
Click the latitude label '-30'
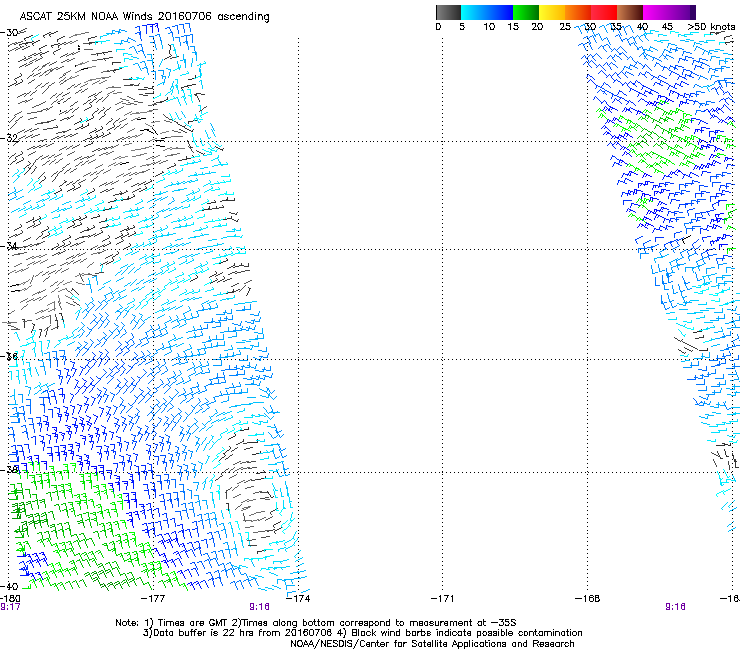point(9,33)
